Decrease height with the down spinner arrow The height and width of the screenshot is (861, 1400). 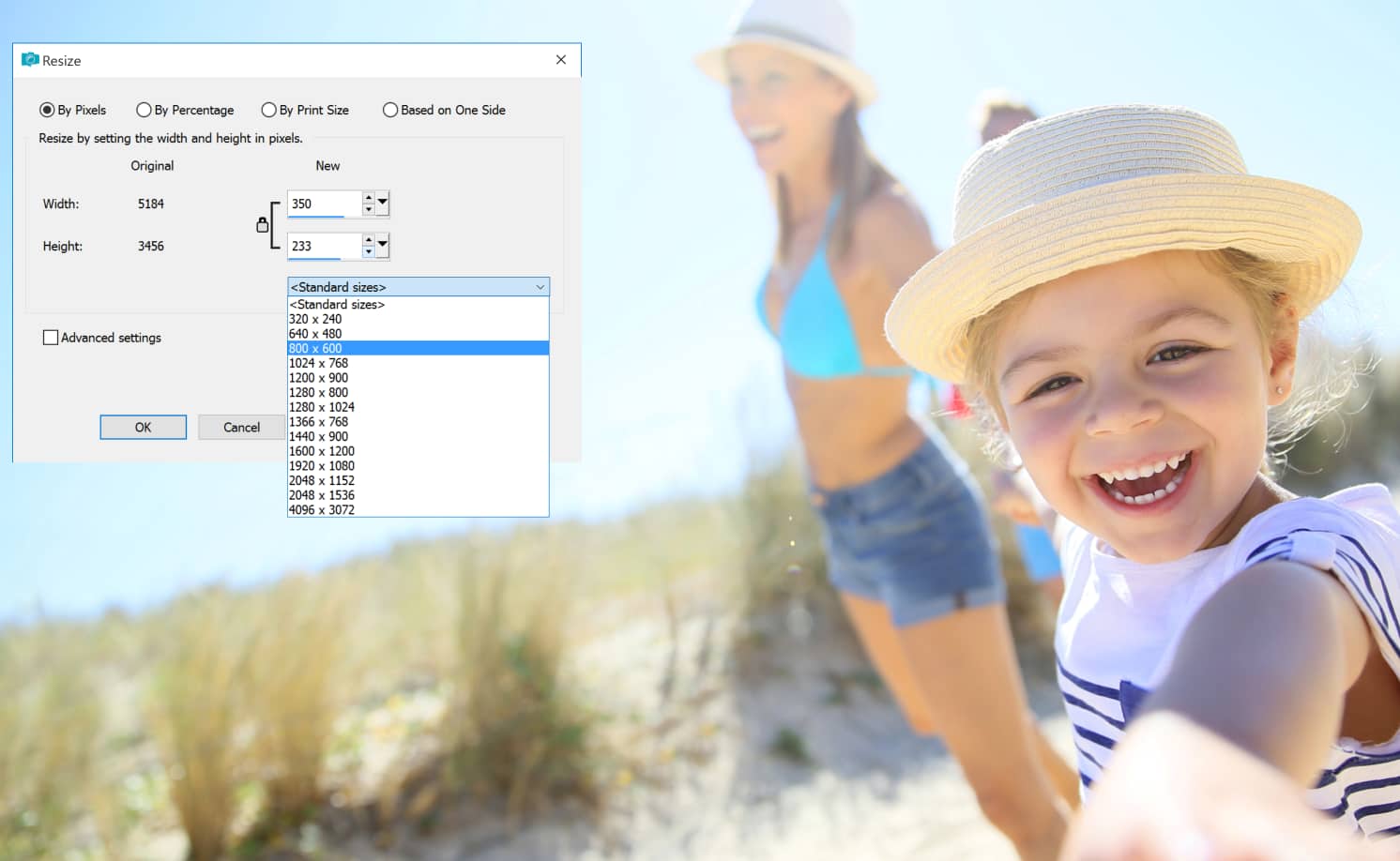coord(369,251)
